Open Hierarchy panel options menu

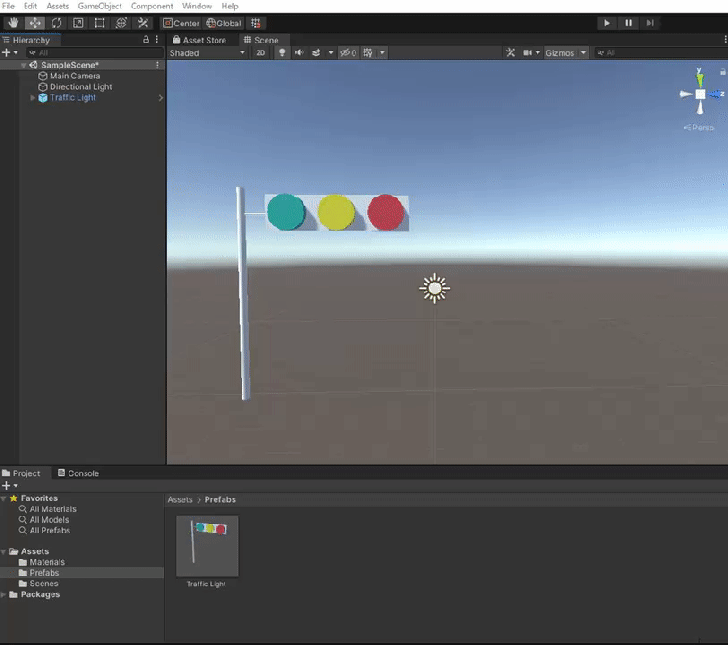coord(157,39)
